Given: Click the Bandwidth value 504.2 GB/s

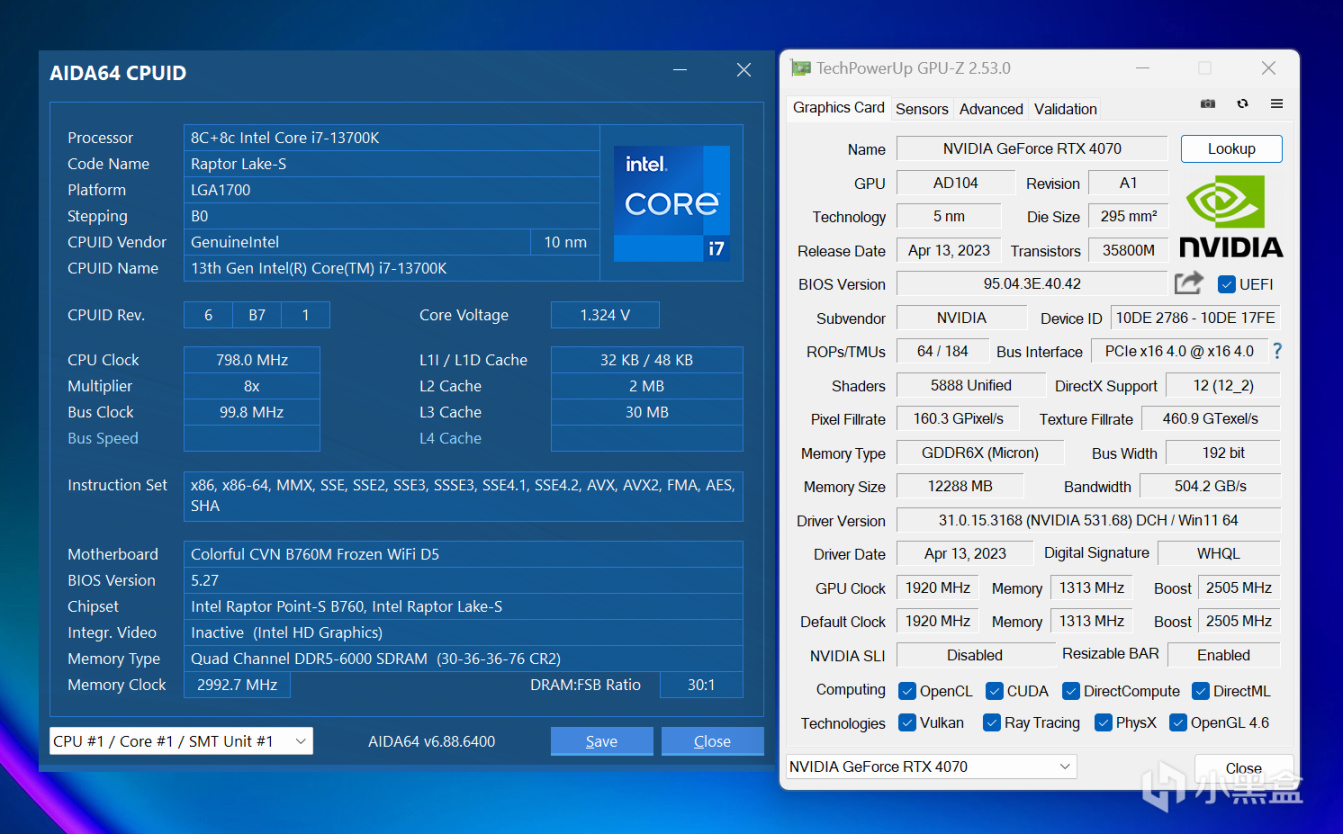Looking at the screenshot, I should pyautogui.click(x=1210, y=486).
